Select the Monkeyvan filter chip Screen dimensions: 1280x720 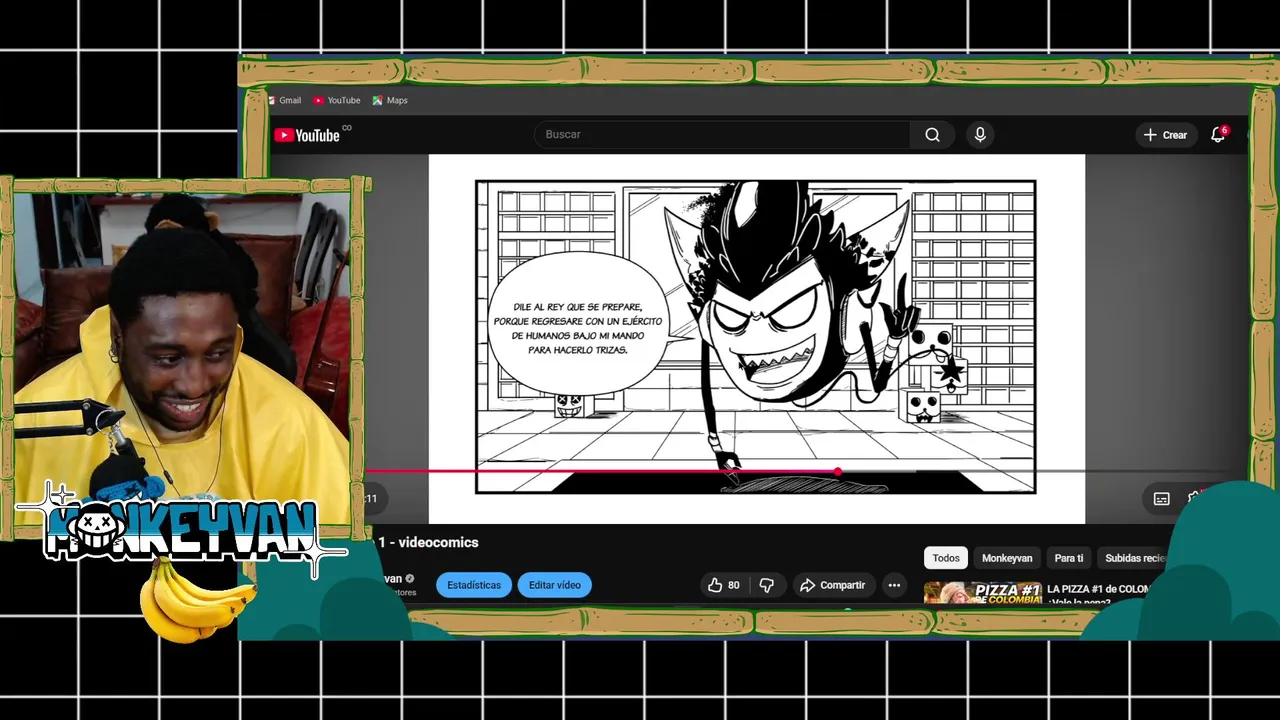1007,558
